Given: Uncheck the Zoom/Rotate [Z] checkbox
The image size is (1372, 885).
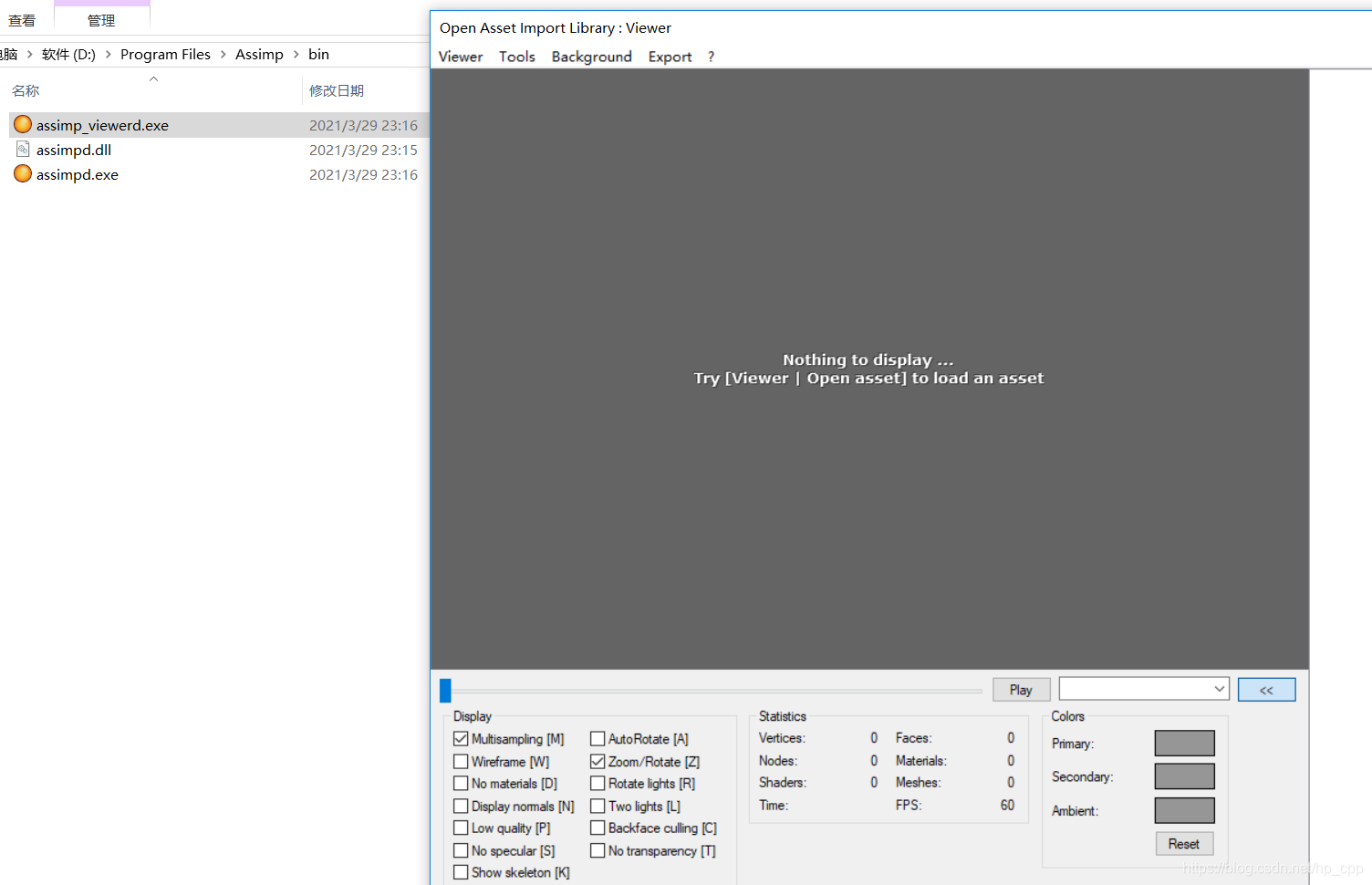Looking at the screenshot, I should pyautogui.click(x=598, y=762).
